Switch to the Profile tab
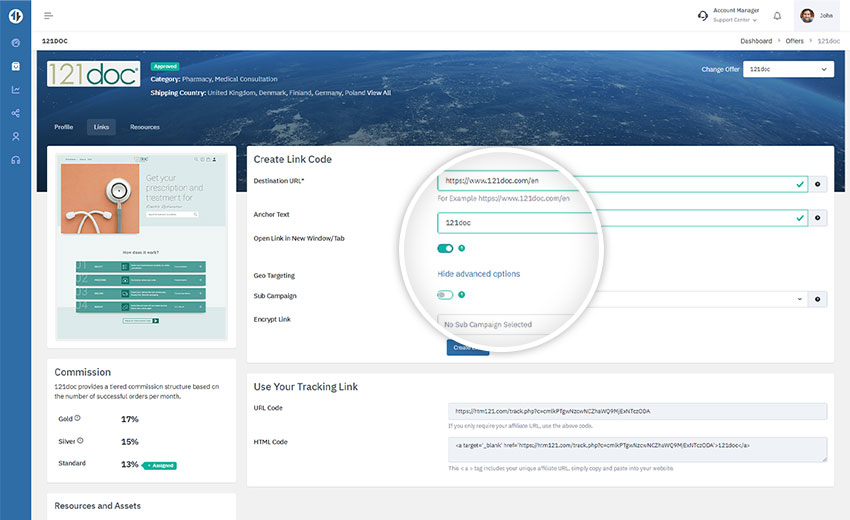 pos(63,127)
